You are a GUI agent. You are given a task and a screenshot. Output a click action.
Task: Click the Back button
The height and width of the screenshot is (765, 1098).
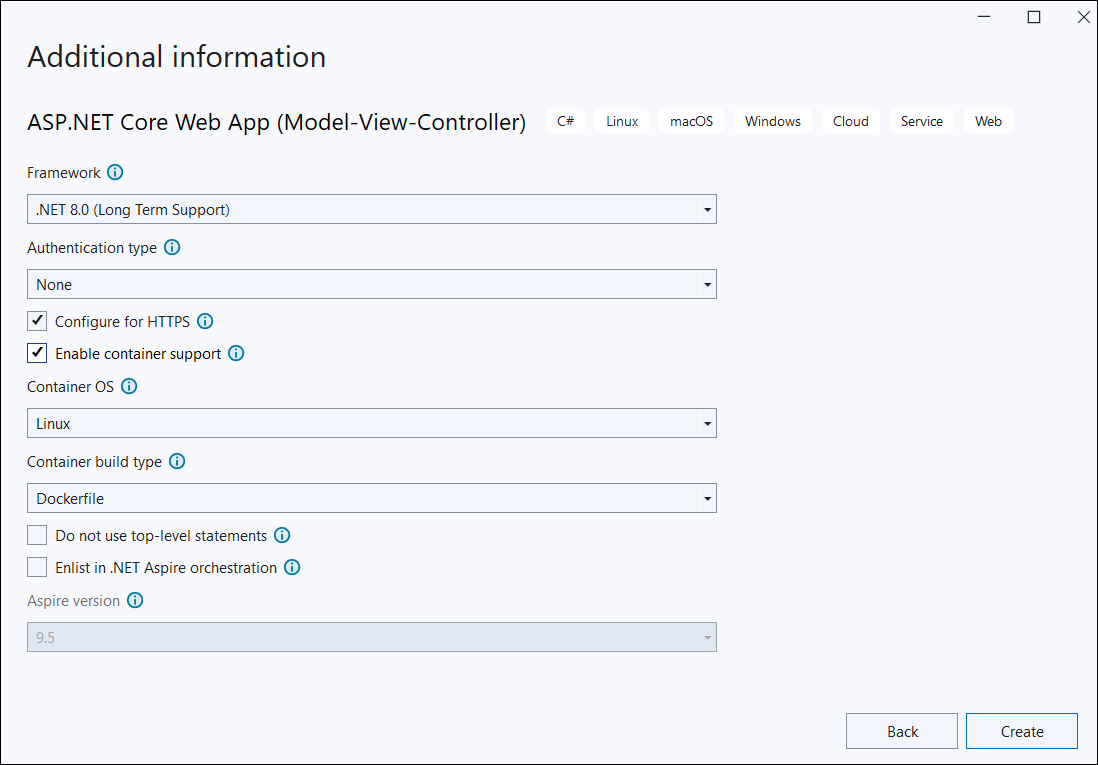(901, 730)
